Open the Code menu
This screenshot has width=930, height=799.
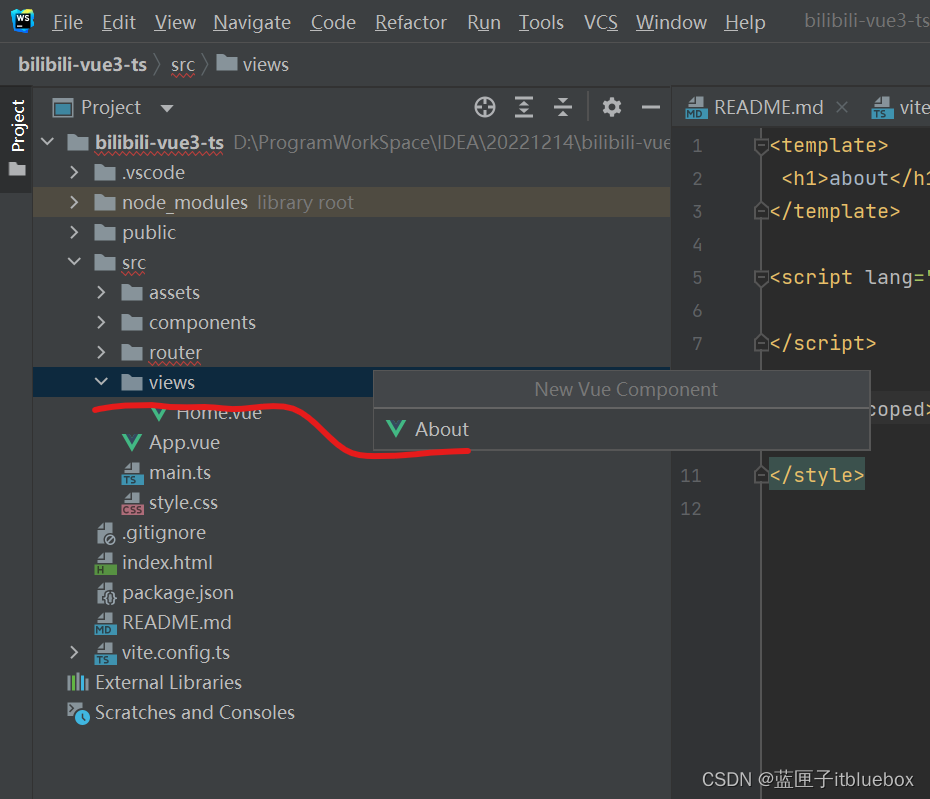[x=333, y=23]
